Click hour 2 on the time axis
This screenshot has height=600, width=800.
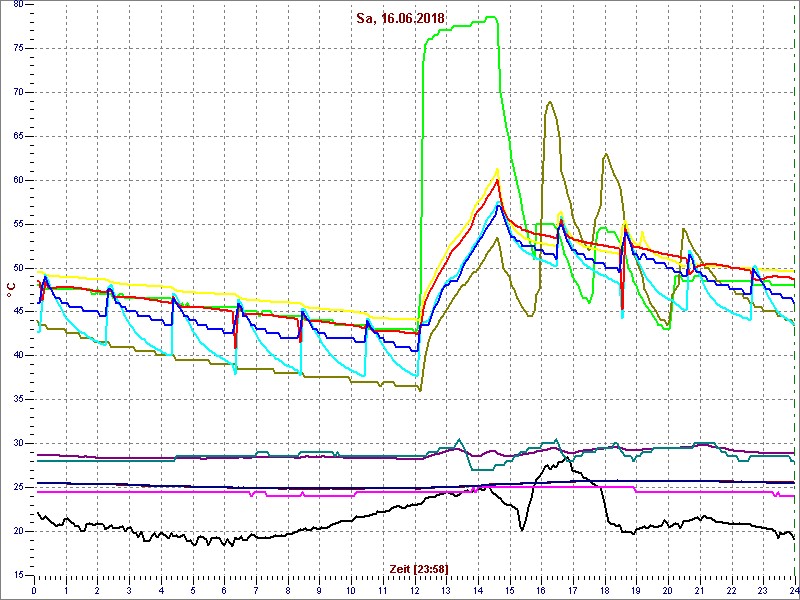[x=97, y=590]
